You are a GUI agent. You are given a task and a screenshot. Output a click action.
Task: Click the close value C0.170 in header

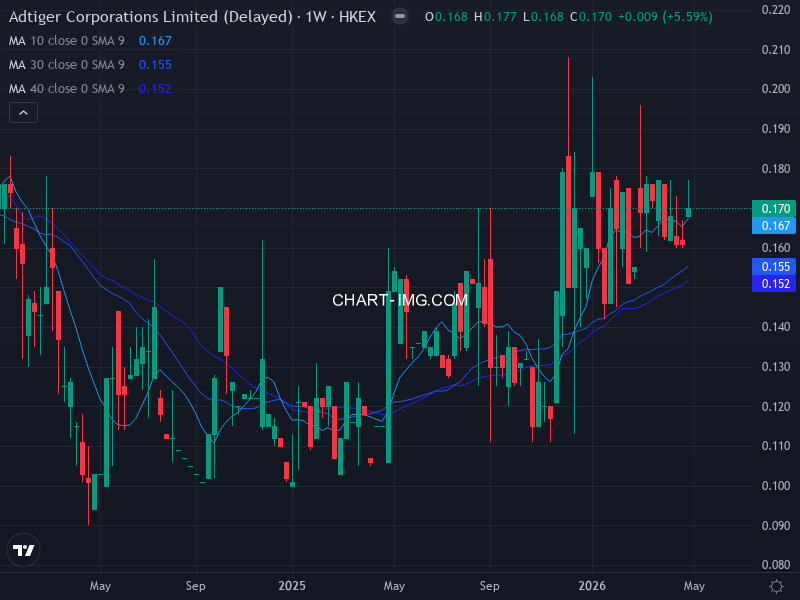(591, 17)
